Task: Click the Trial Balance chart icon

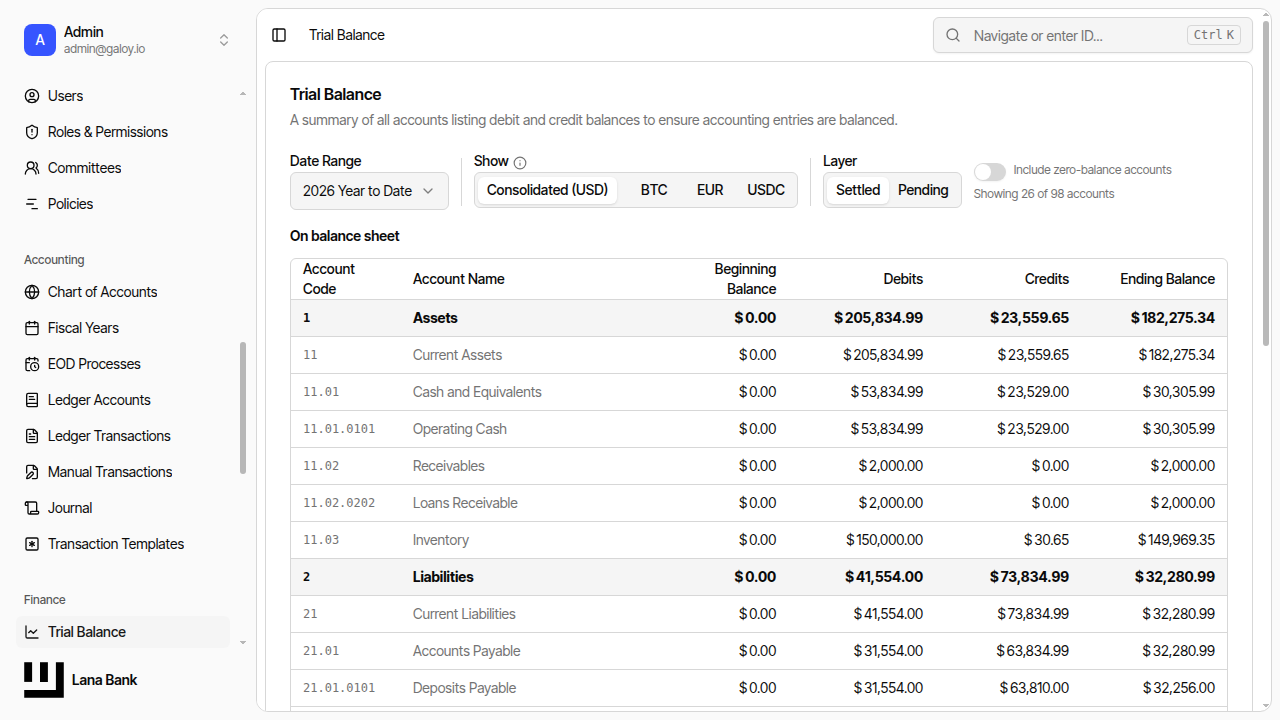Action: [x=32, y=632]
